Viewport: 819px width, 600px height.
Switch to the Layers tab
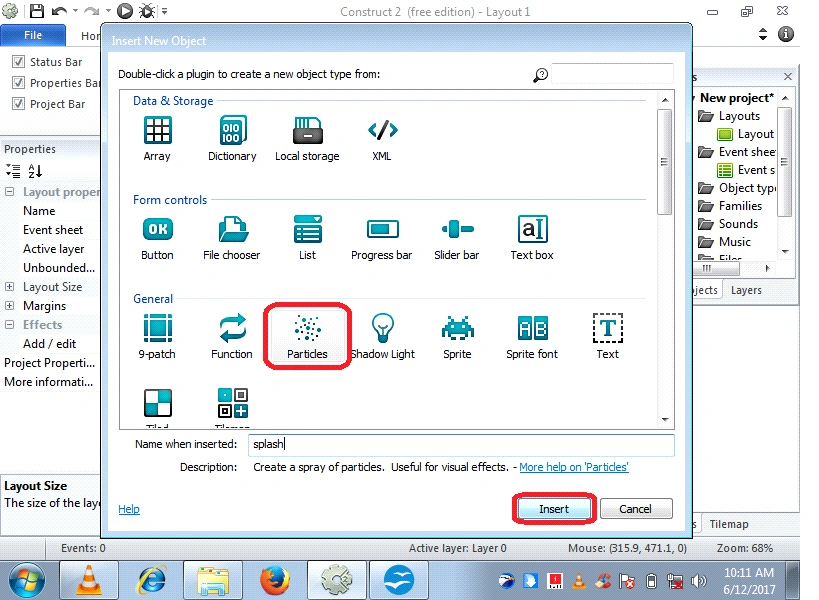[746, 290]
